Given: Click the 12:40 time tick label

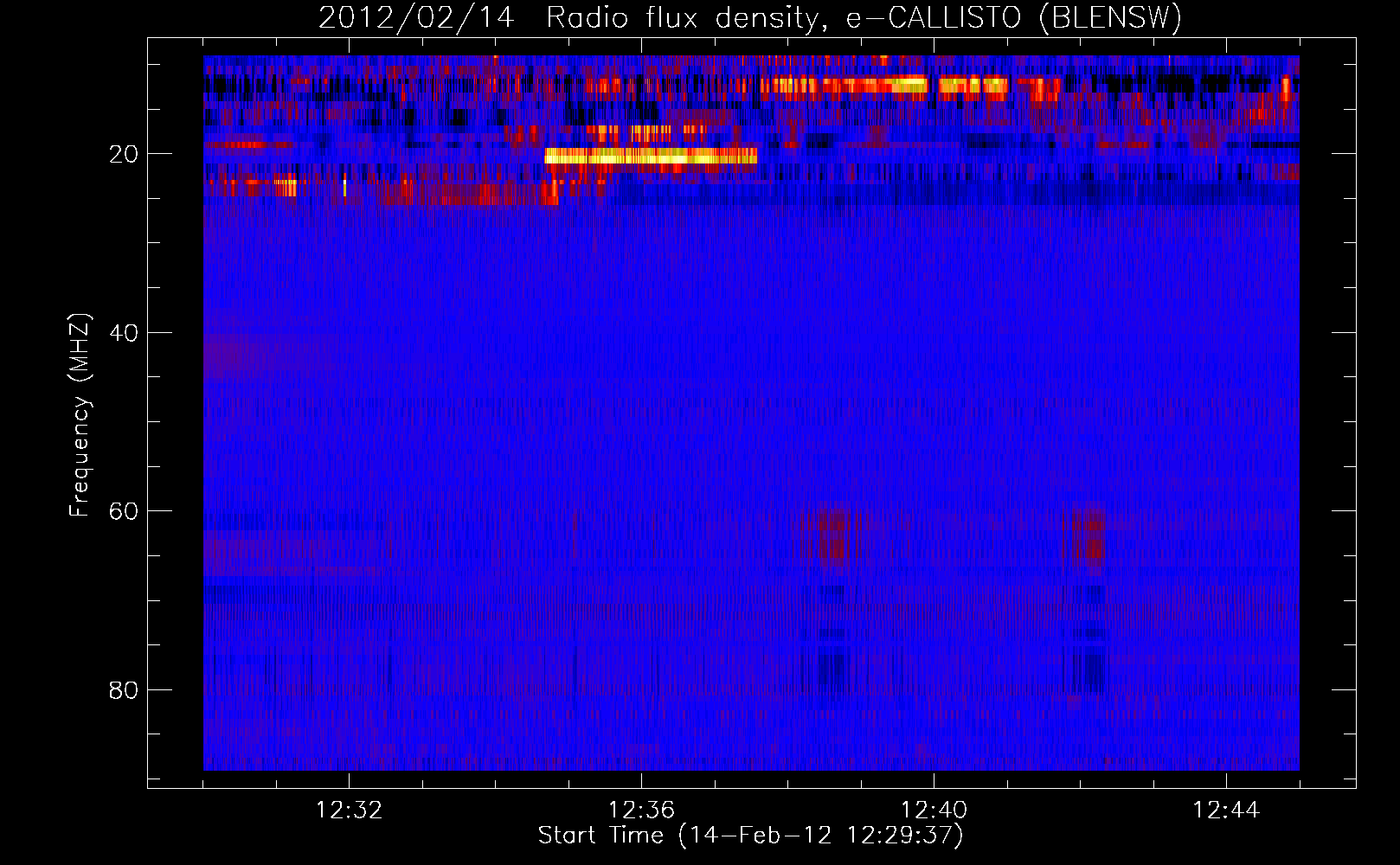Looking at the screenshot, I should [x=934, y=811].
